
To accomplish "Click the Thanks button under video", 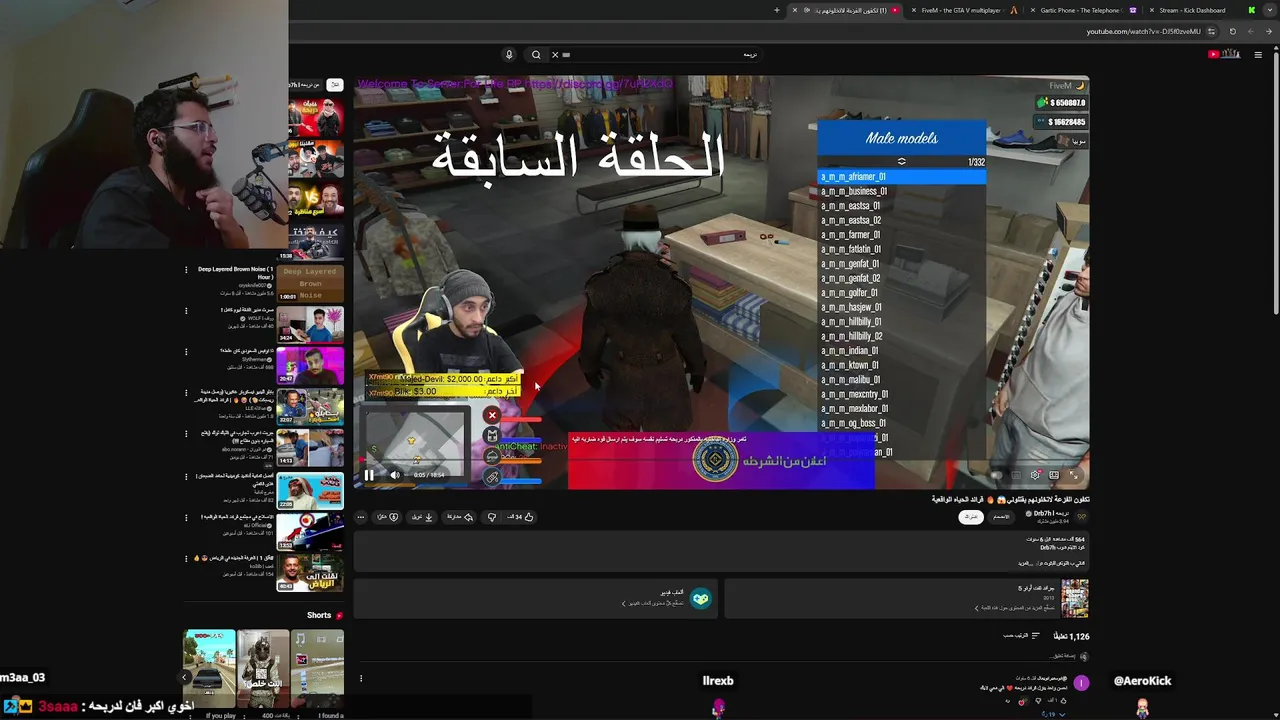I will [x=388, y=517].
